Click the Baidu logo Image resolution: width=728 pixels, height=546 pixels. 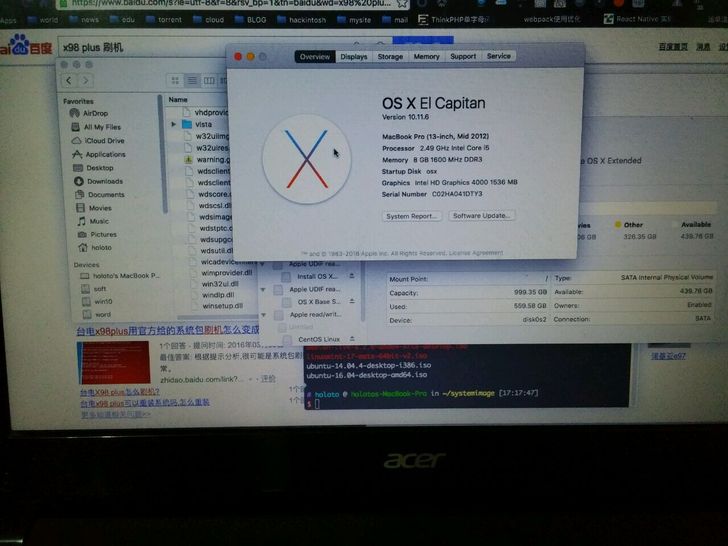coord(26,46)
